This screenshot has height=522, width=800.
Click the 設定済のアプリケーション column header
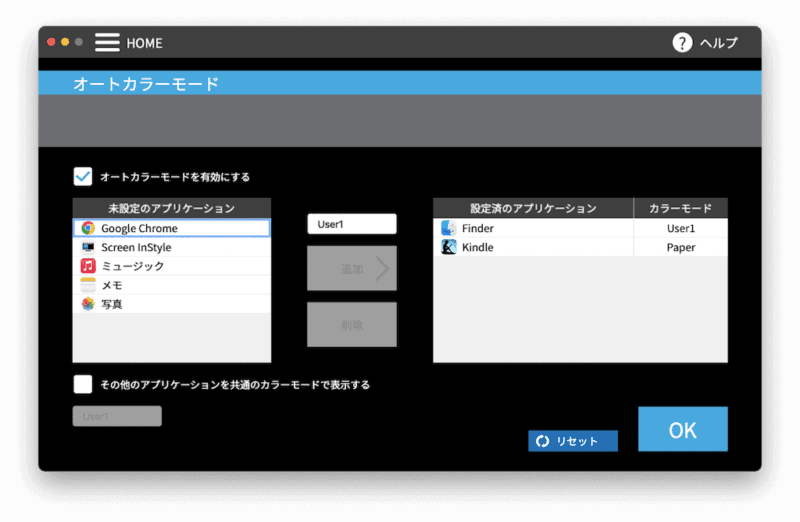[533, 208]
